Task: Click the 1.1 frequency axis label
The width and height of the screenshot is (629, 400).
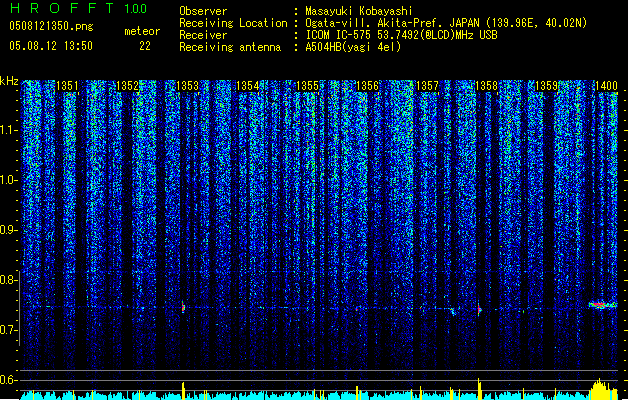Action: 8,130
